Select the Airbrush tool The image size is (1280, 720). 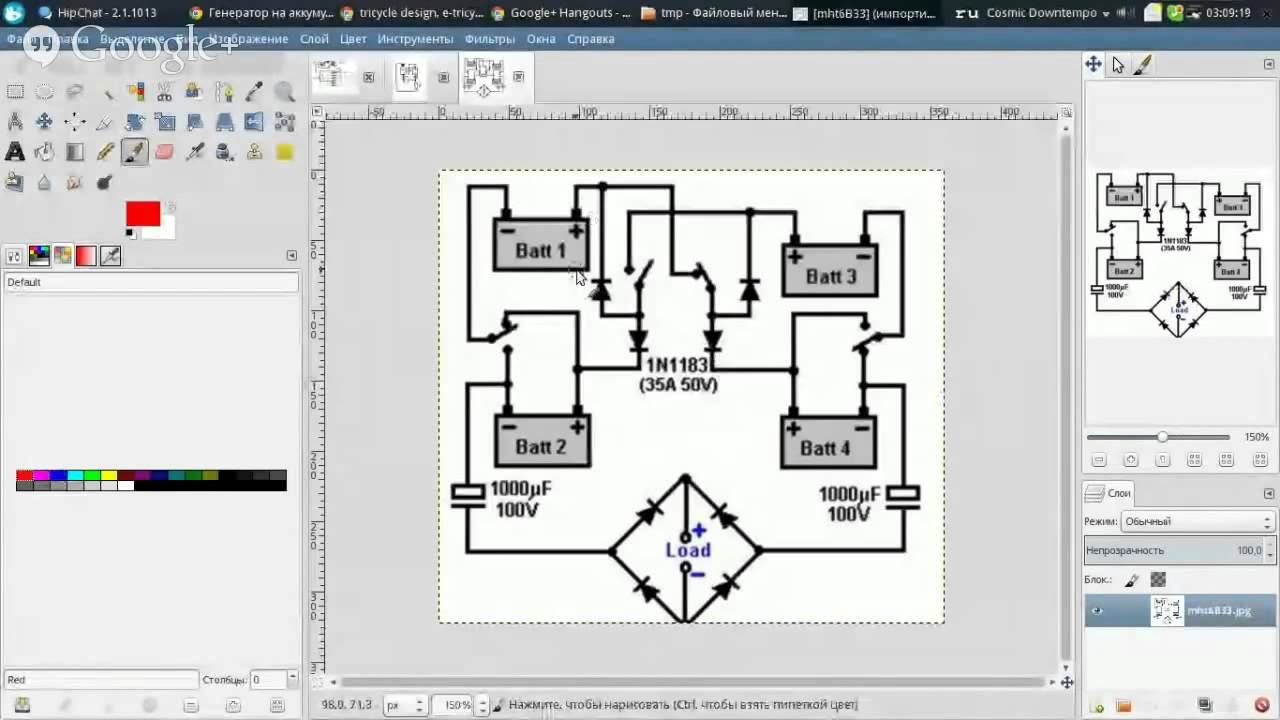click(x=195, y=152)
